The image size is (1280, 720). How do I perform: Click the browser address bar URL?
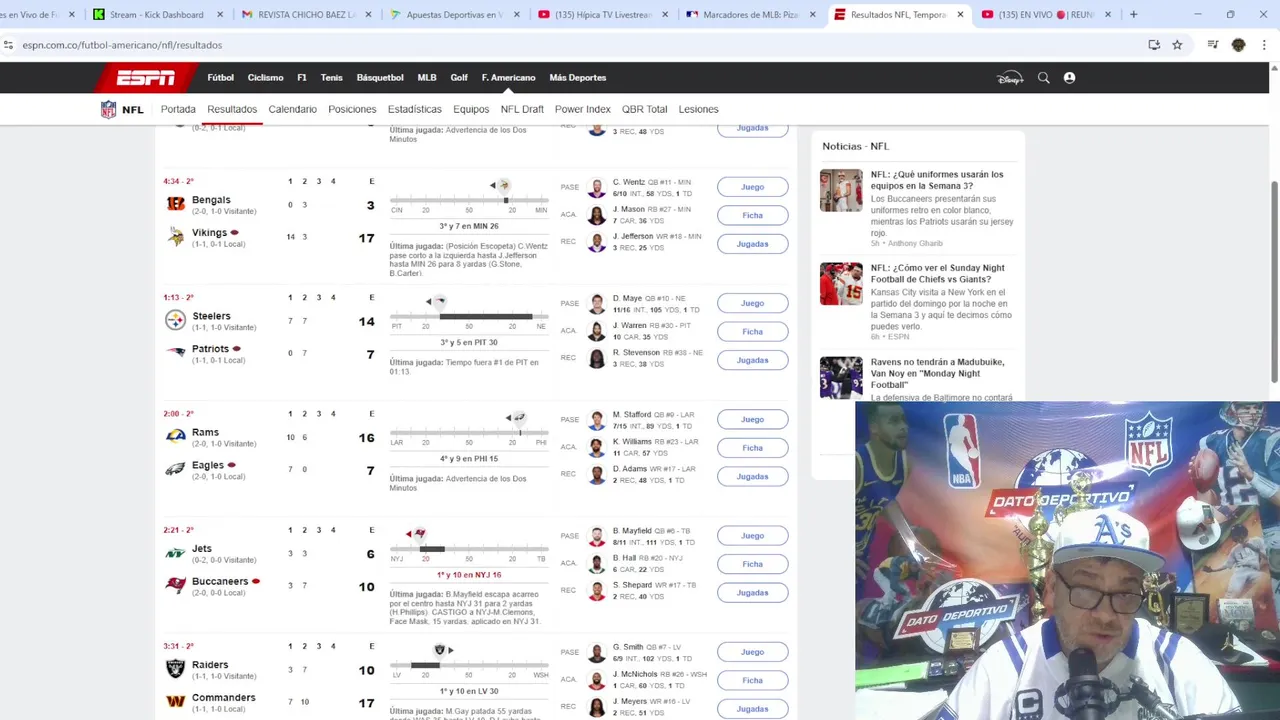[x=122, y=45]
